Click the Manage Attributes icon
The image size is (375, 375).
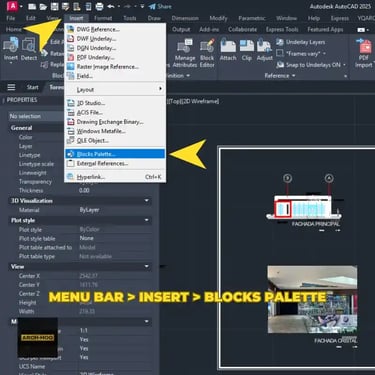click(185, 53)
